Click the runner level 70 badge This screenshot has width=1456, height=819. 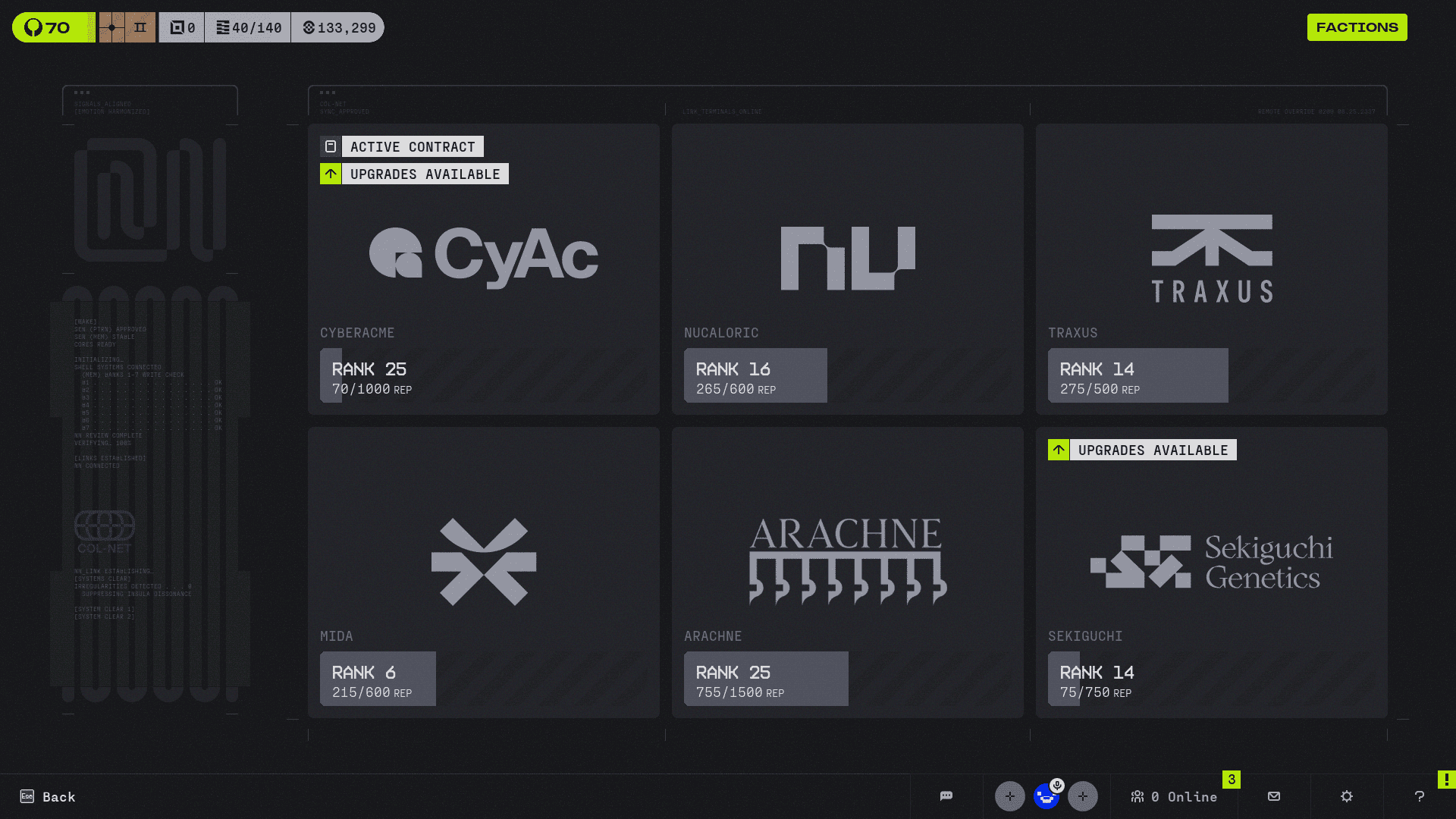tap(53, 27)
